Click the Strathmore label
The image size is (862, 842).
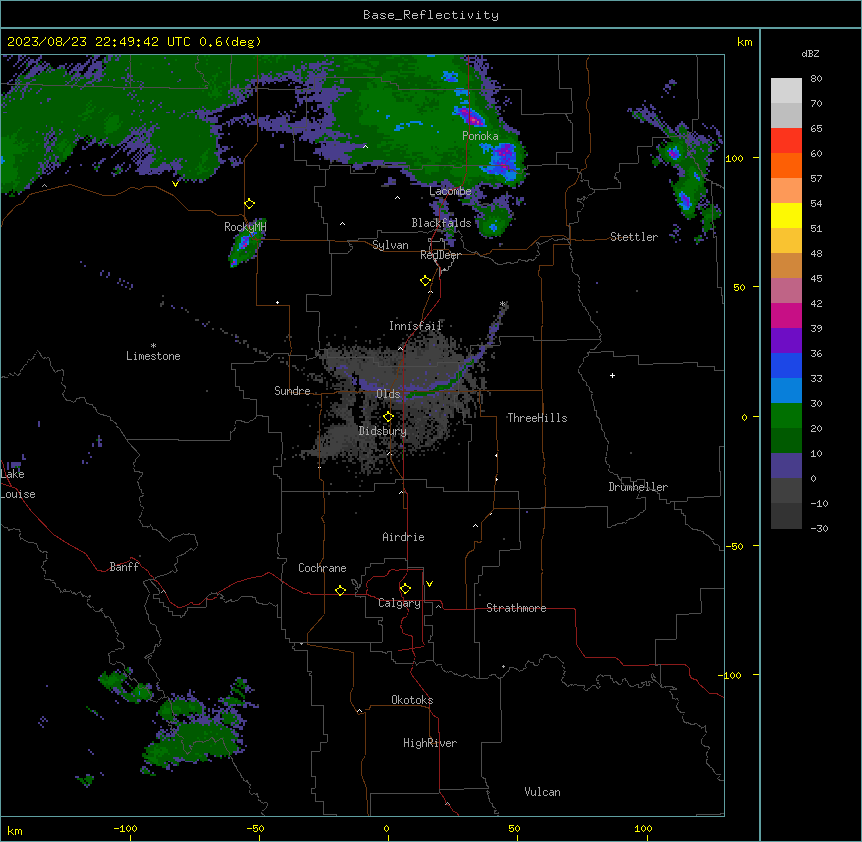(x=516, y=608)
